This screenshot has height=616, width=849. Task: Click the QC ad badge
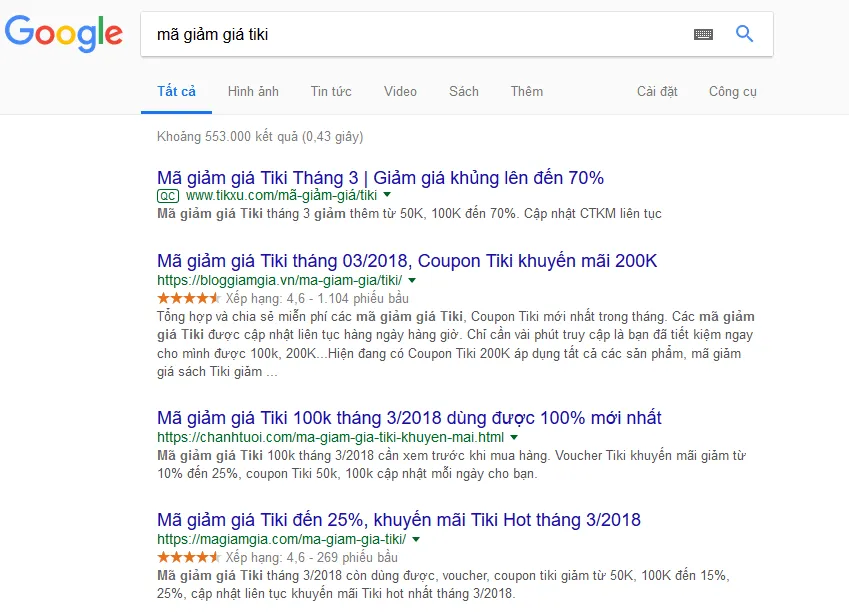pyautogui.click(x=168, y=196)
